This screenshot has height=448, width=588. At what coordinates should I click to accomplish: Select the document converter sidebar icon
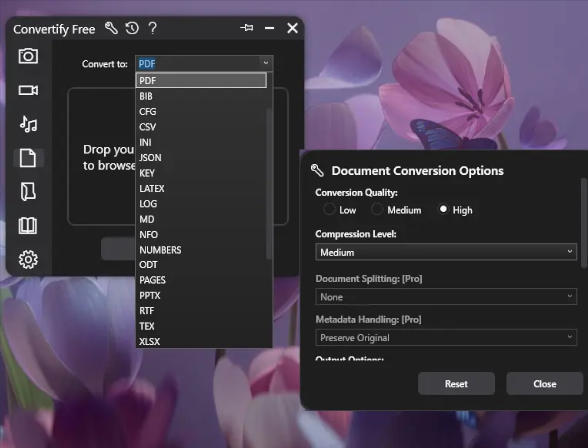(28, 158)
